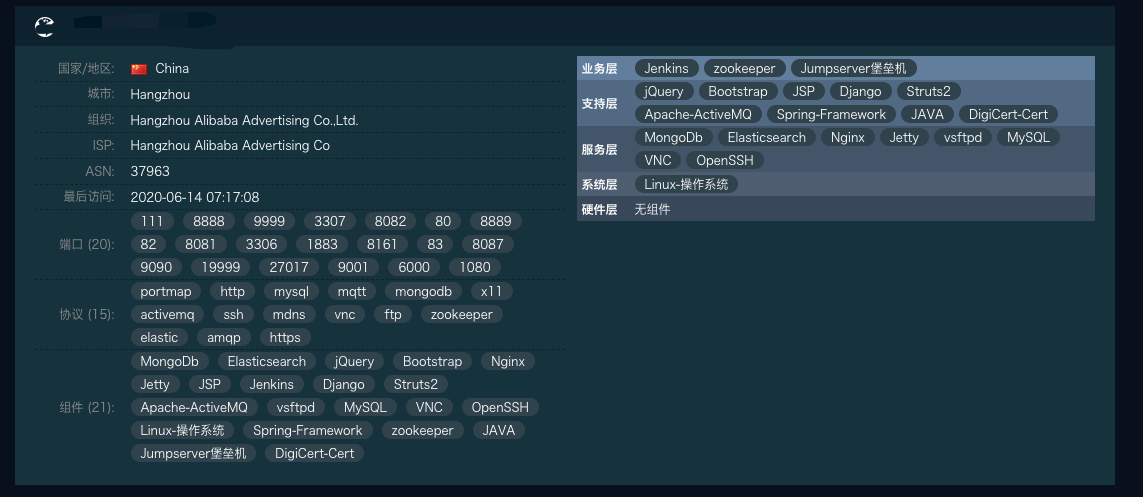The image size is (1143, 497).
Task: Select port tag 1080
Action: [475, 267]
